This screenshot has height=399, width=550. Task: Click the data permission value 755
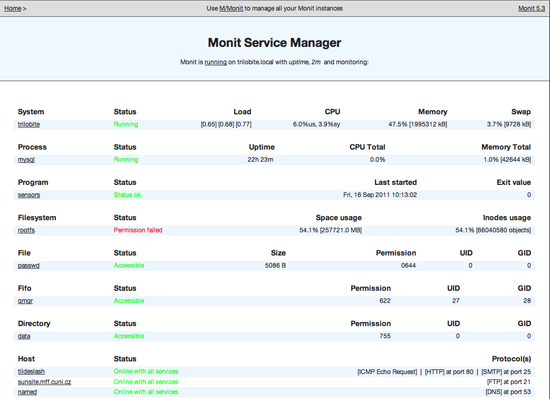pyautogui.click(x=385, y=336)
